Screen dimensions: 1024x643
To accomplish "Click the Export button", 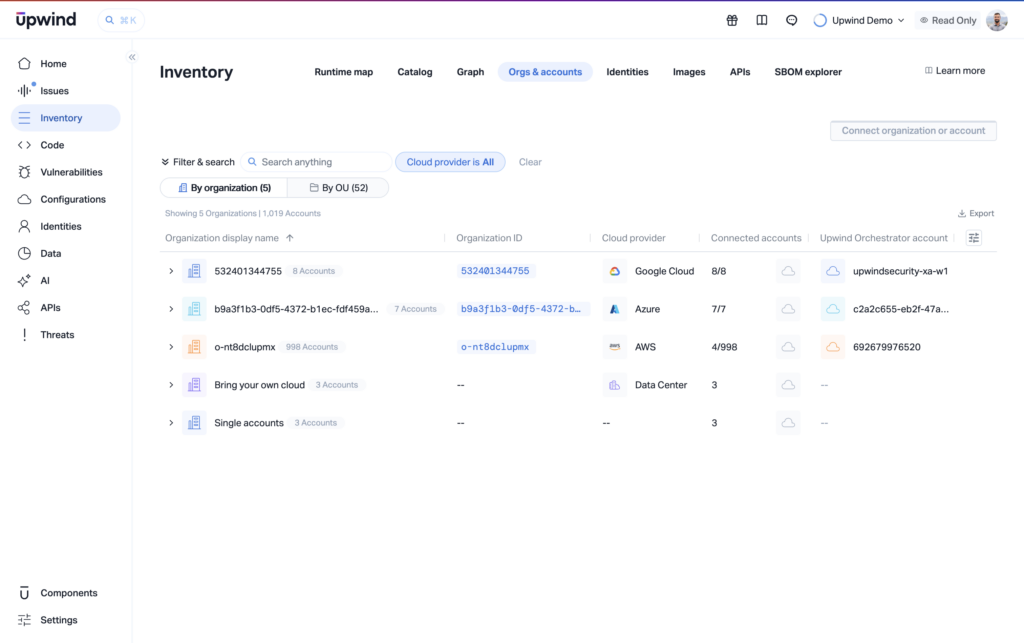I will pos(975,213).
